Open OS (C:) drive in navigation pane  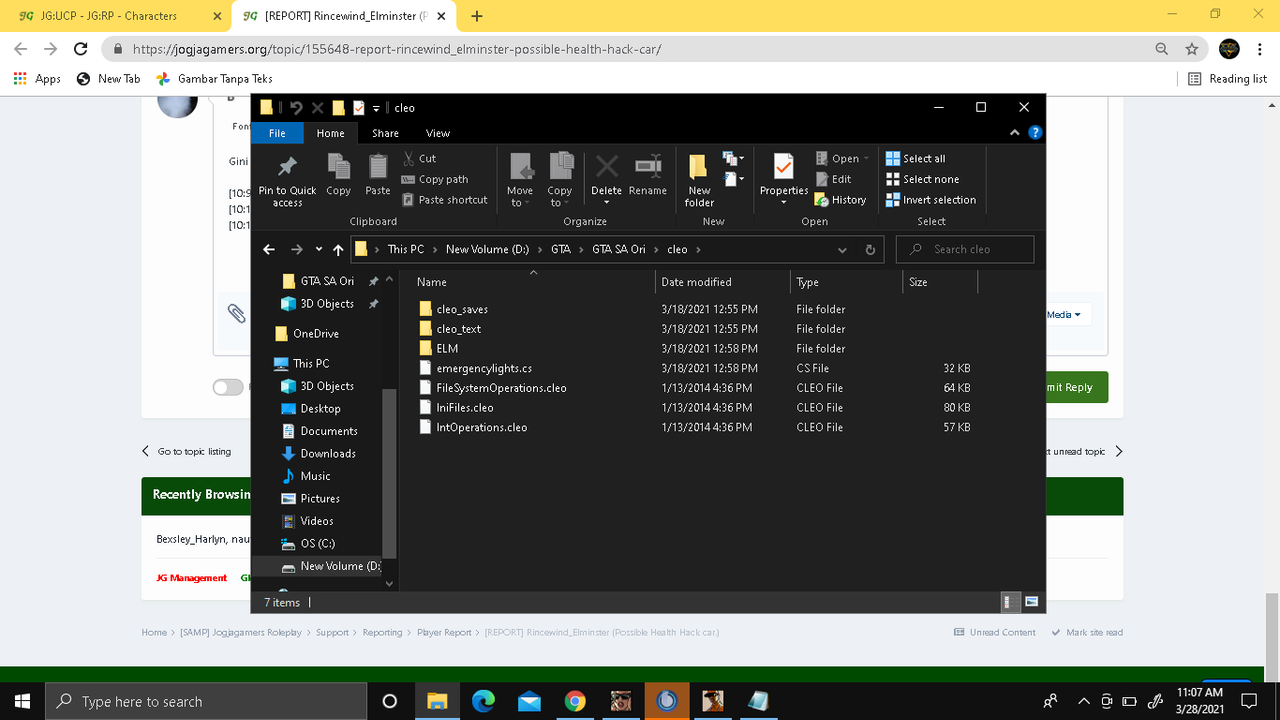[317, 543]
